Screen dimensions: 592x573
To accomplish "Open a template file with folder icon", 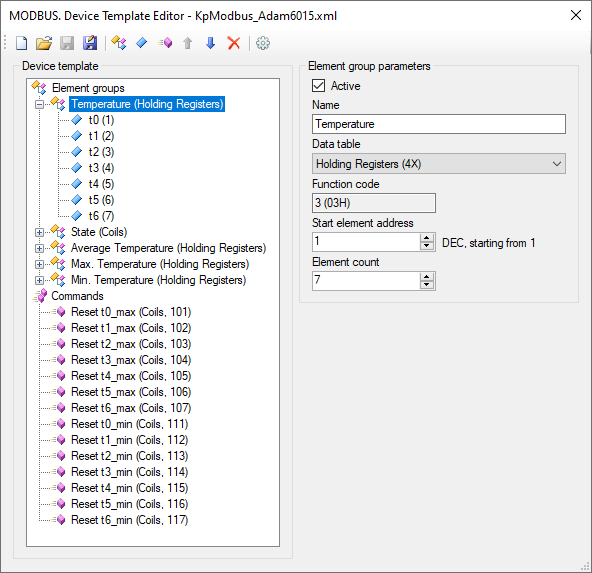I will coord(44,43).
